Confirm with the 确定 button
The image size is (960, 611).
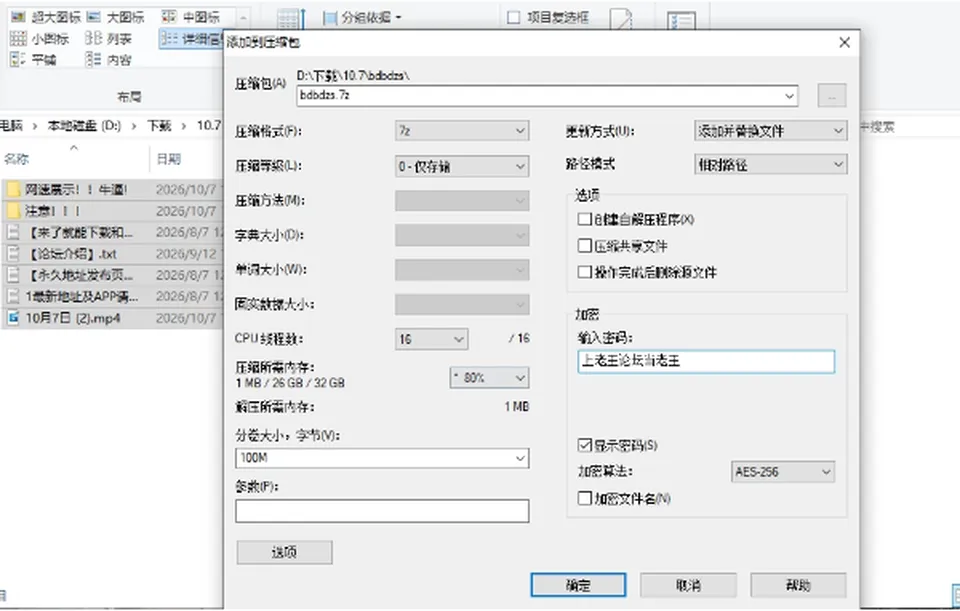(579, 585)
